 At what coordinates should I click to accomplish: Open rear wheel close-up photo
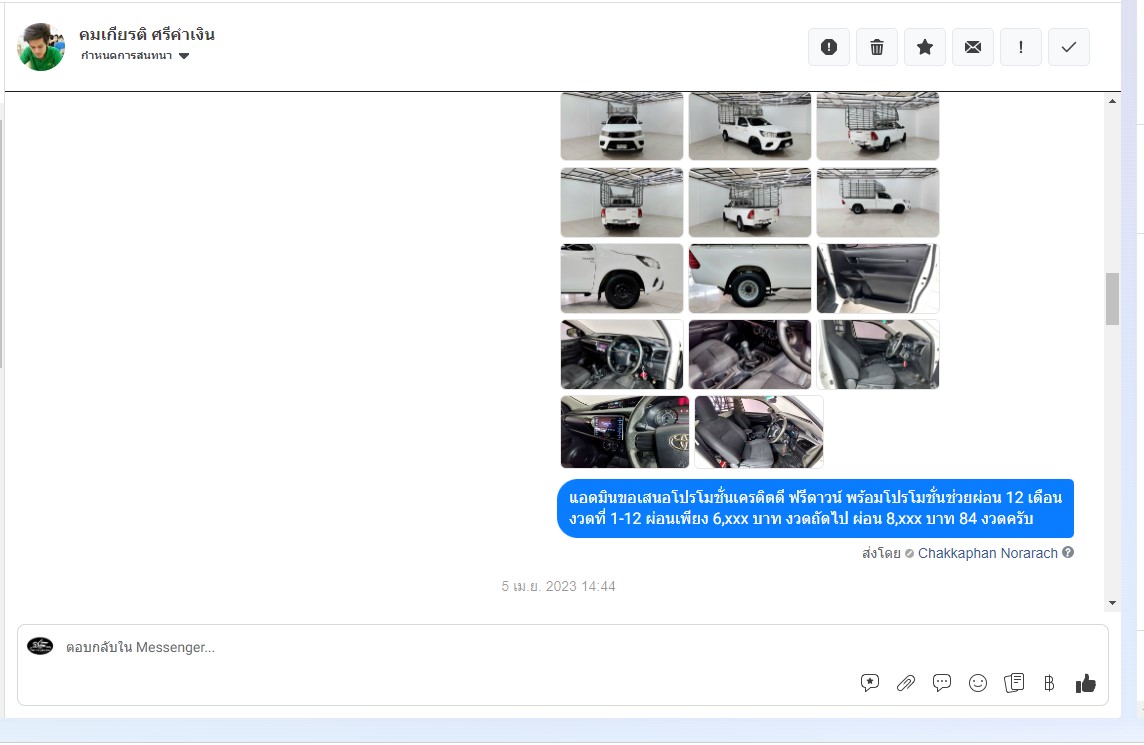[749, 278]
